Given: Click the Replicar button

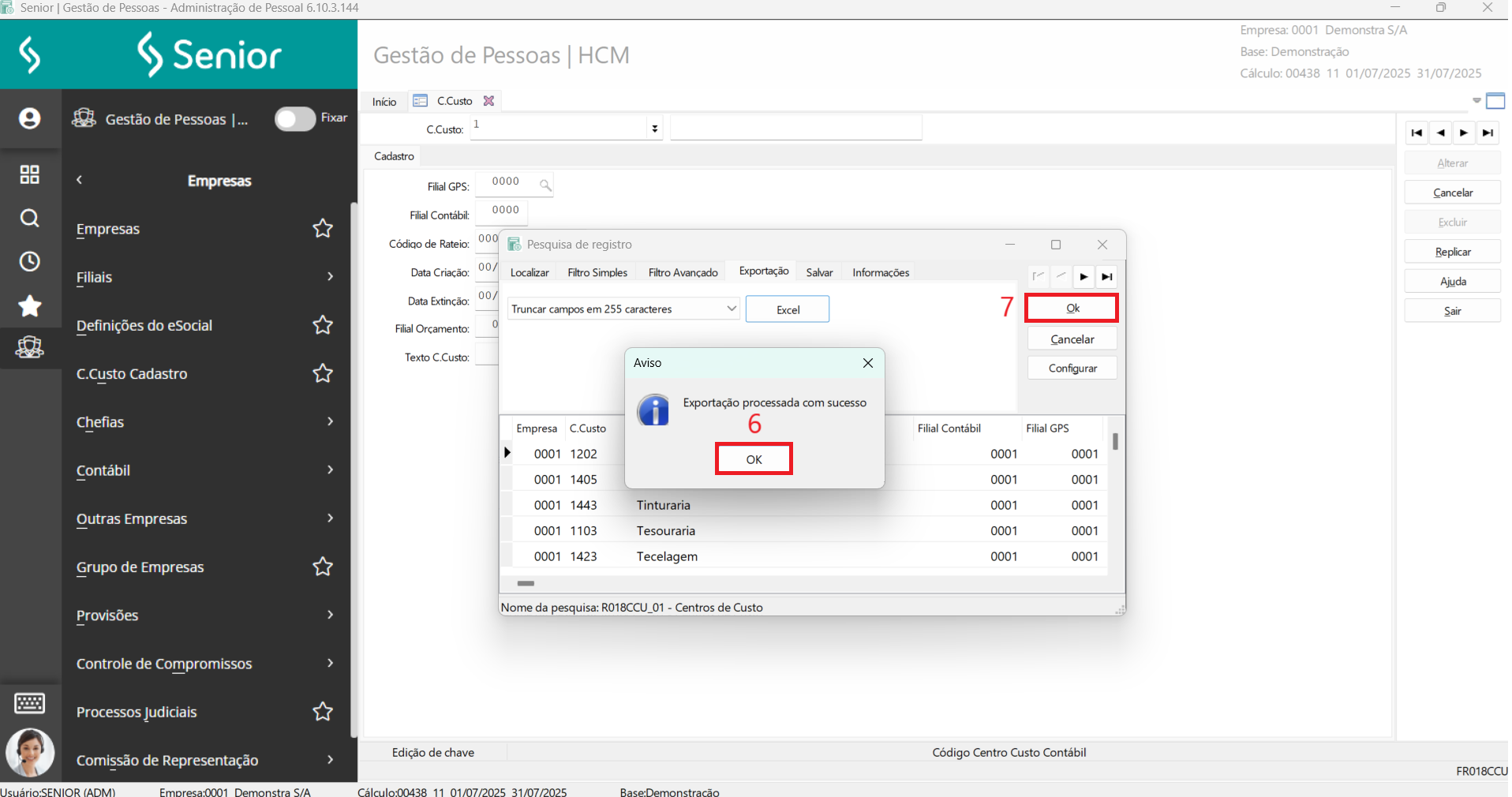Looking at the screenshot, I should point(1452,252).
